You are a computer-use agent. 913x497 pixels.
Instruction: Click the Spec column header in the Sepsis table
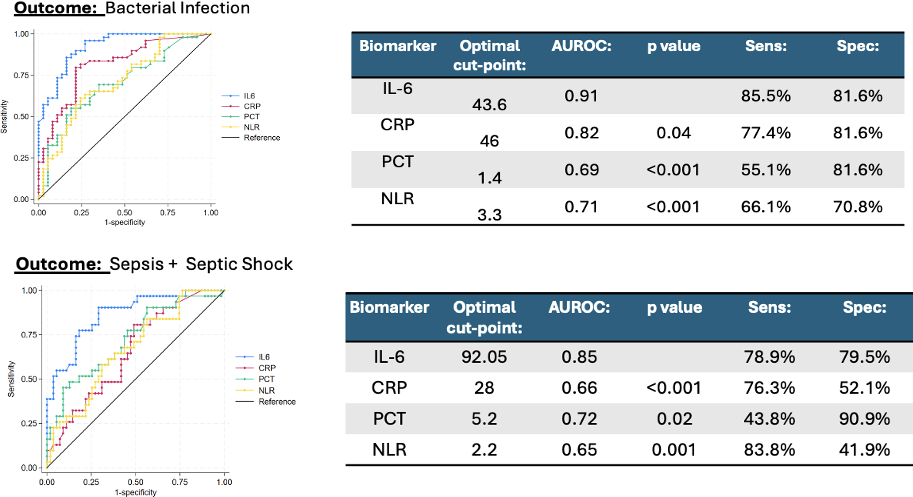pos(864,309)
